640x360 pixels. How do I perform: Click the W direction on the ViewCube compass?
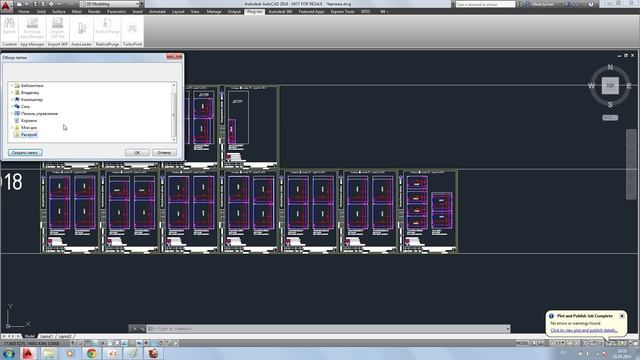[x=591, y=86]
